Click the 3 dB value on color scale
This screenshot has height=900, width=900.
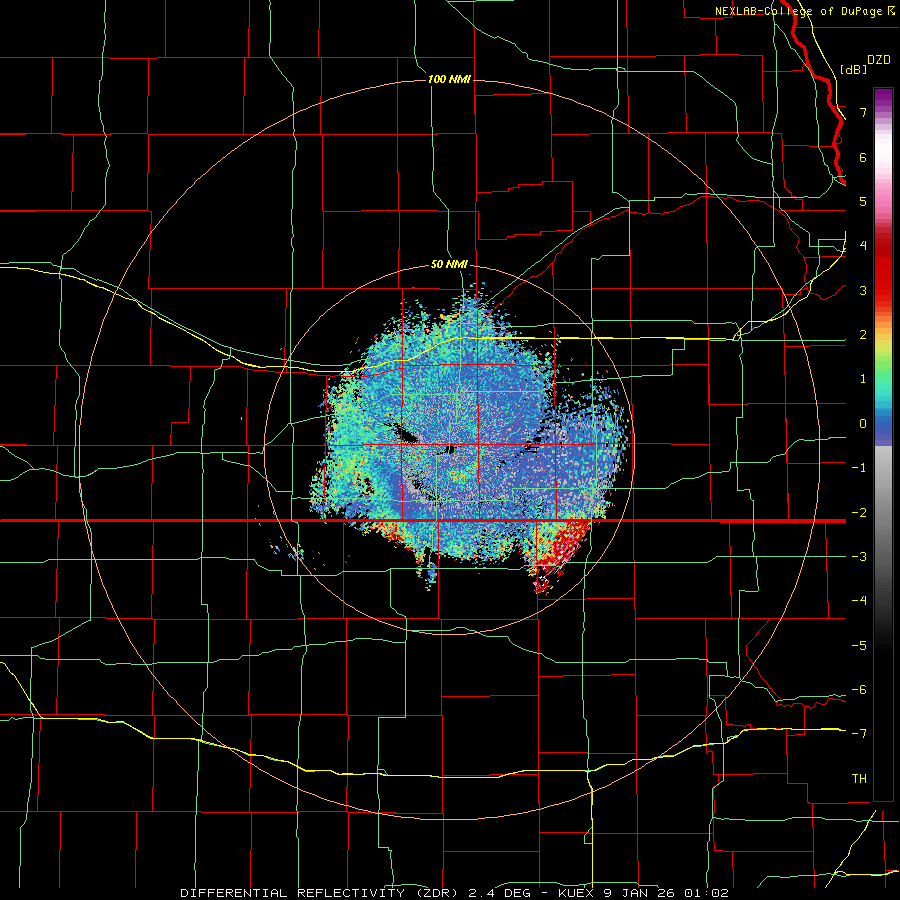[863, 290]
